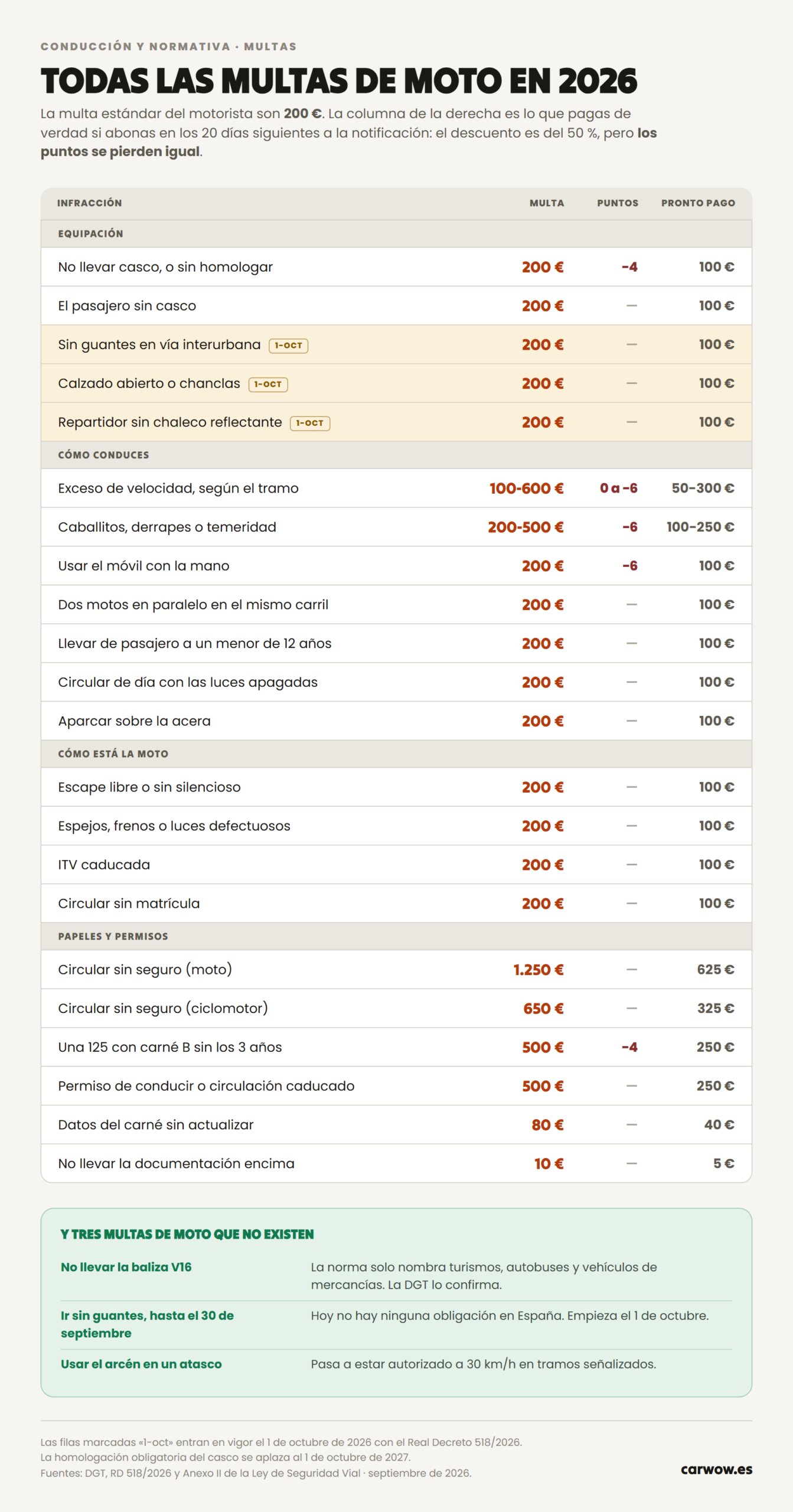This screenshot has width=793, height=1512.
Task: Click "Escape libre o sin silencioso"
Action: [x=149, y=787]
